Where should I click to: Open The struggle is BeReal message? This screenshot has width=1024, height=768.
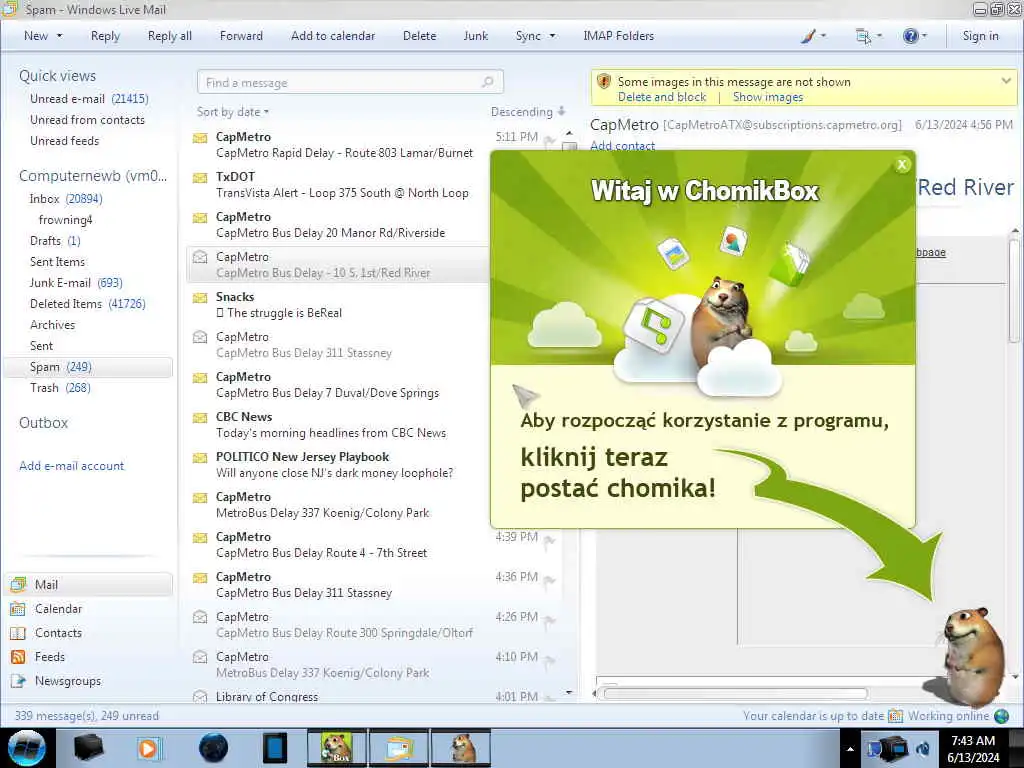280,313
